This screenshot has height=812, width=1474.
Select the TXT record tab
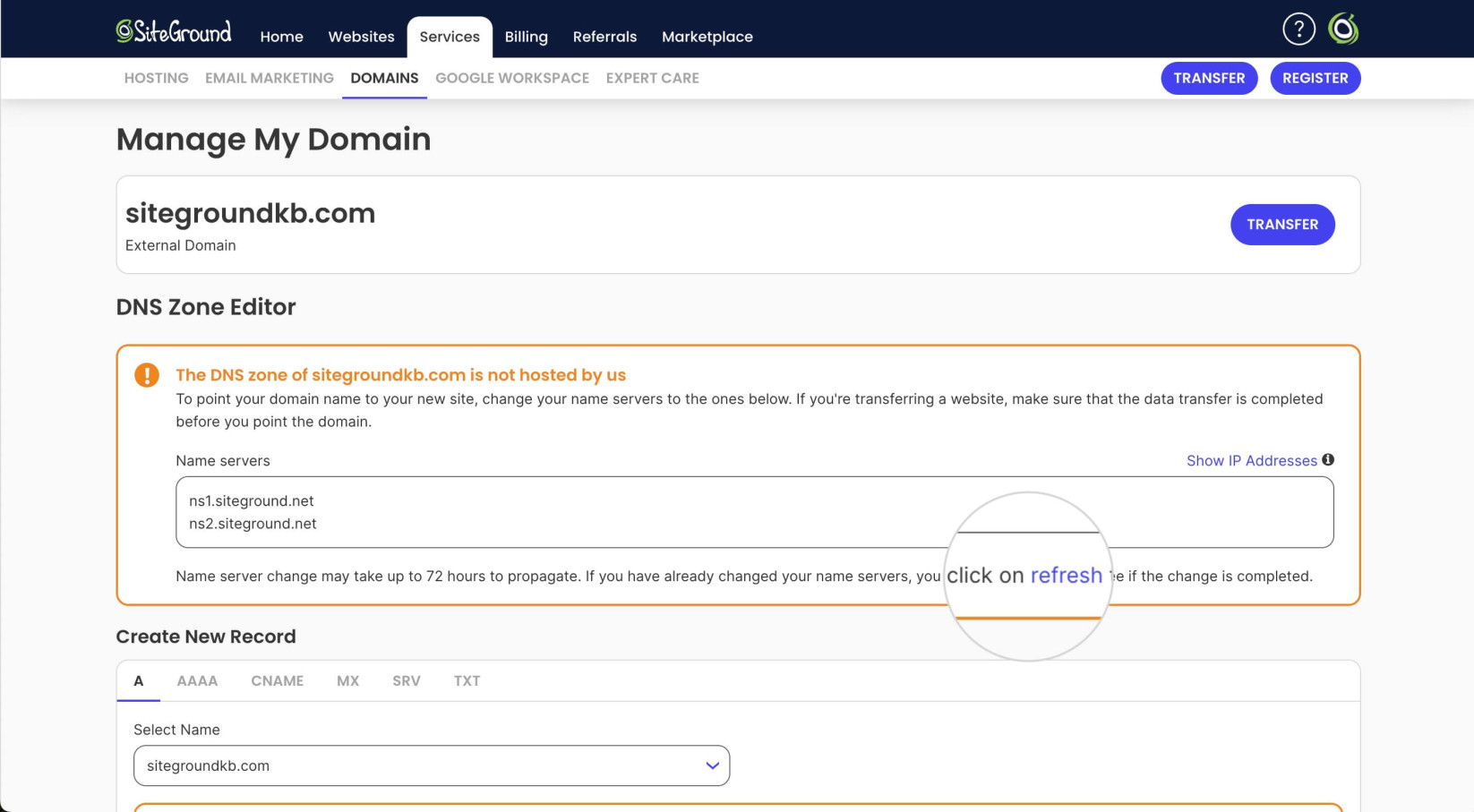pos(467,681)
